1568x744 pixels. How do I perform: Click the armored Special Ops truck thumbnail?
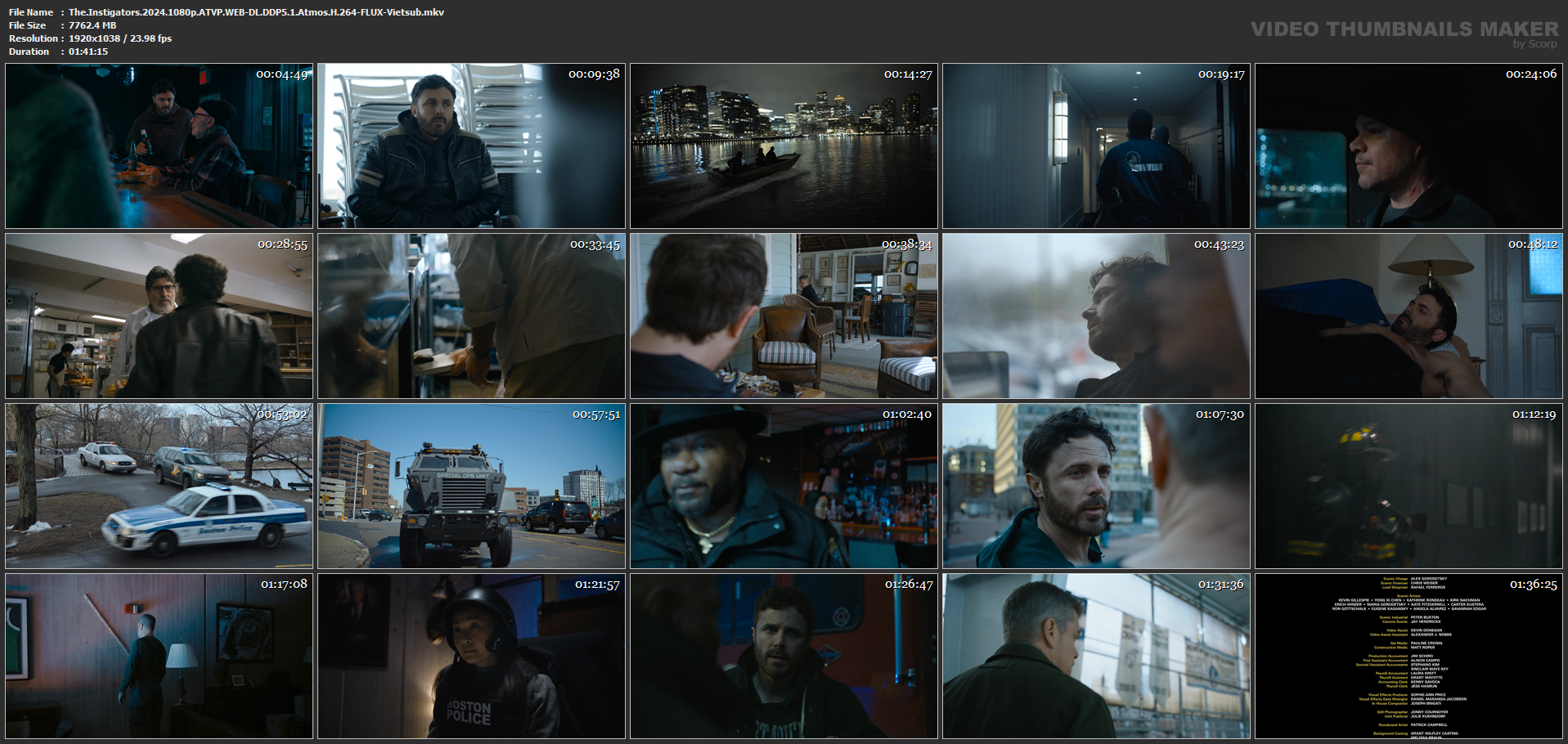pos(472,486)
